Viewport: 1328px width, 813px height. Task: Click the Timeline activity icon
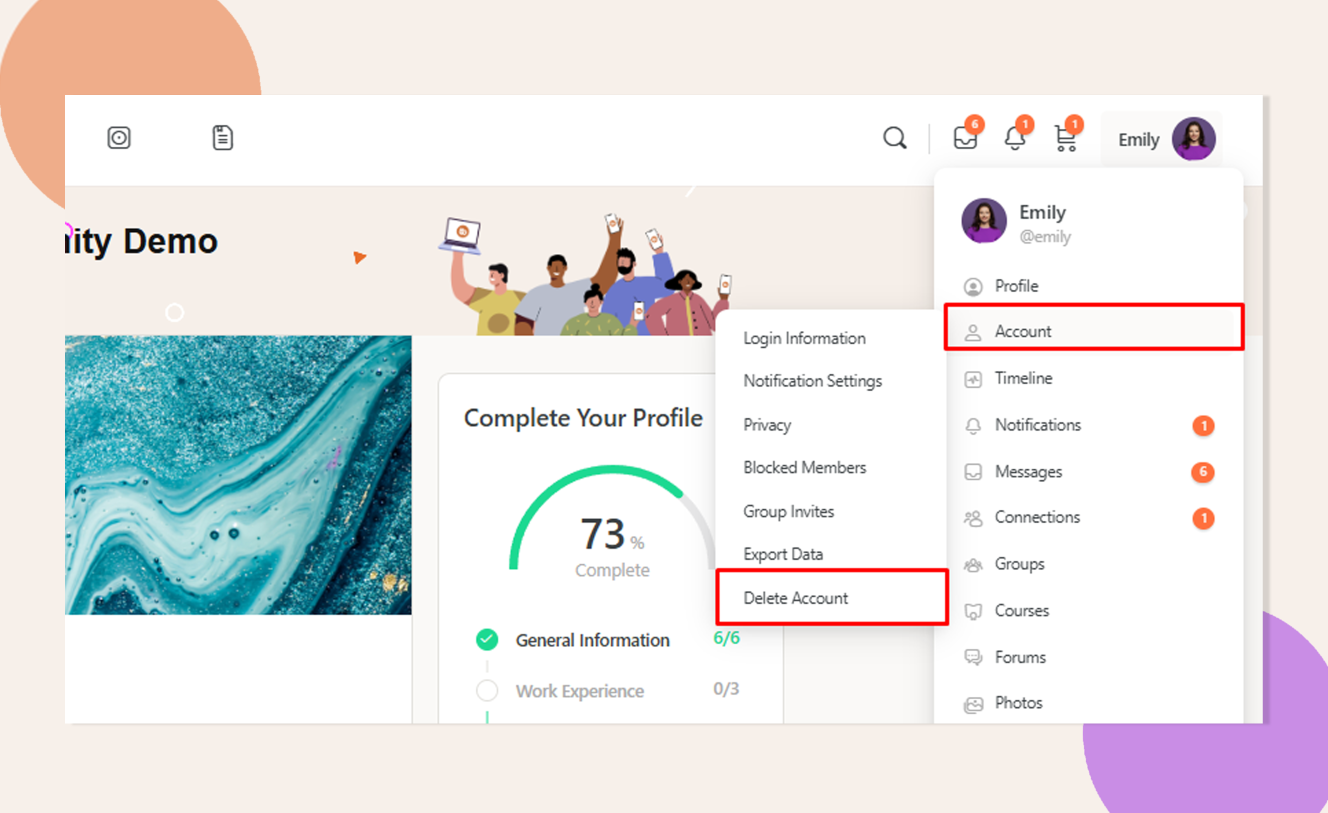point(973,379)
